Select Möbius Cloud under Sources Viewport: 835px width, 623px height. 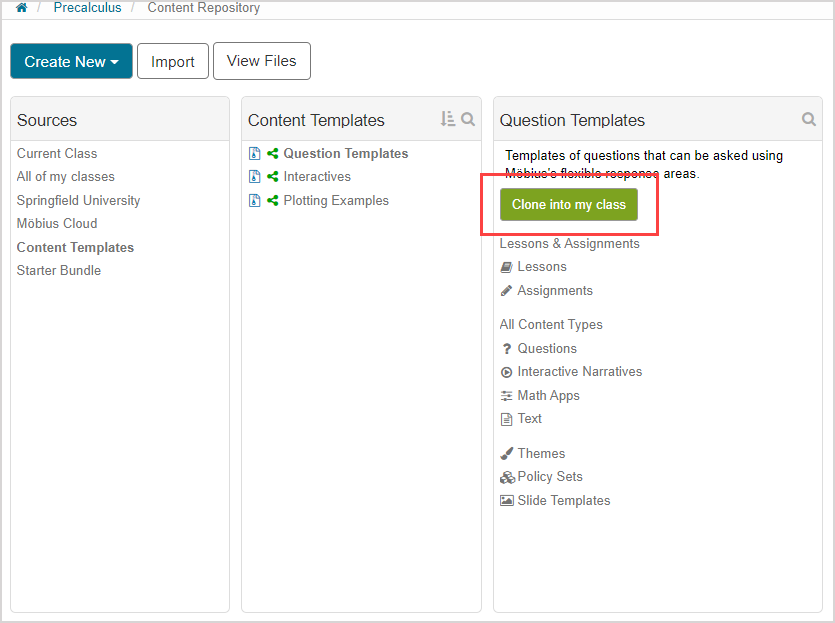tap(56, 223)
